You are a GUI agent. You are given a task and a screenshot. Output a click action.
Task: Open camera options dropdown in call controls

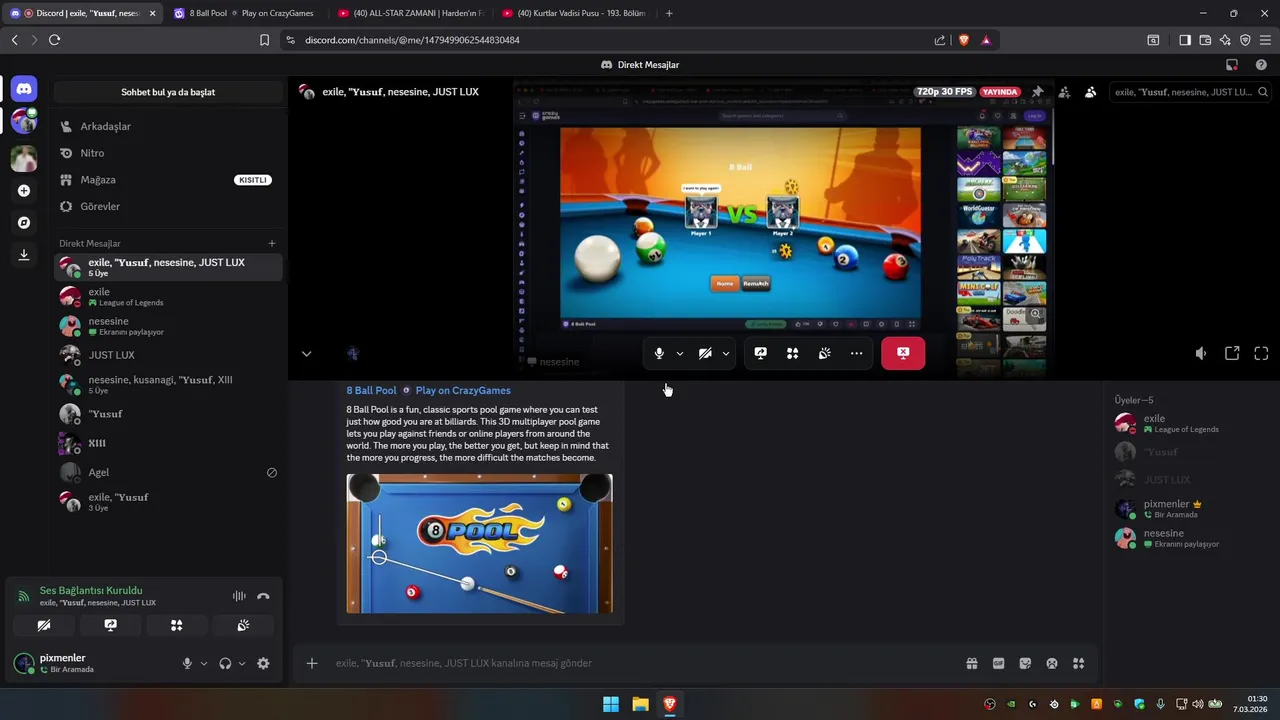(x=726, y=353)
